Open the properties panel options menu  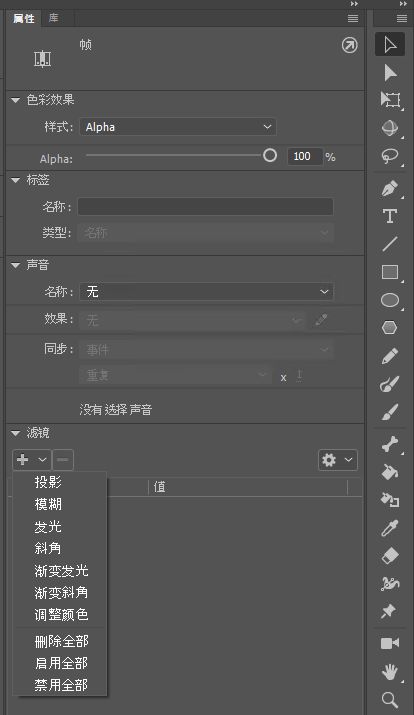pyautogui.click(x=353, y=18)
